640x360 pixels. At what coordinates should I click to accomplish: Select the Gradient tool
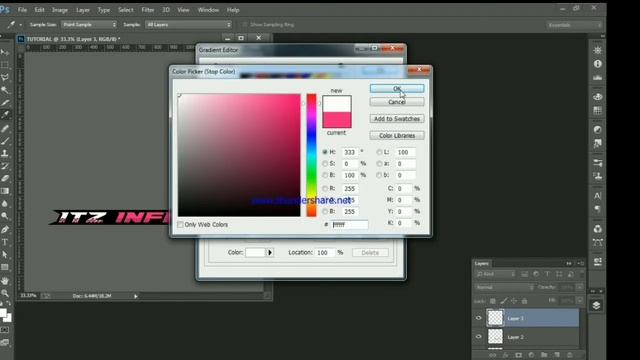point(4,191)
